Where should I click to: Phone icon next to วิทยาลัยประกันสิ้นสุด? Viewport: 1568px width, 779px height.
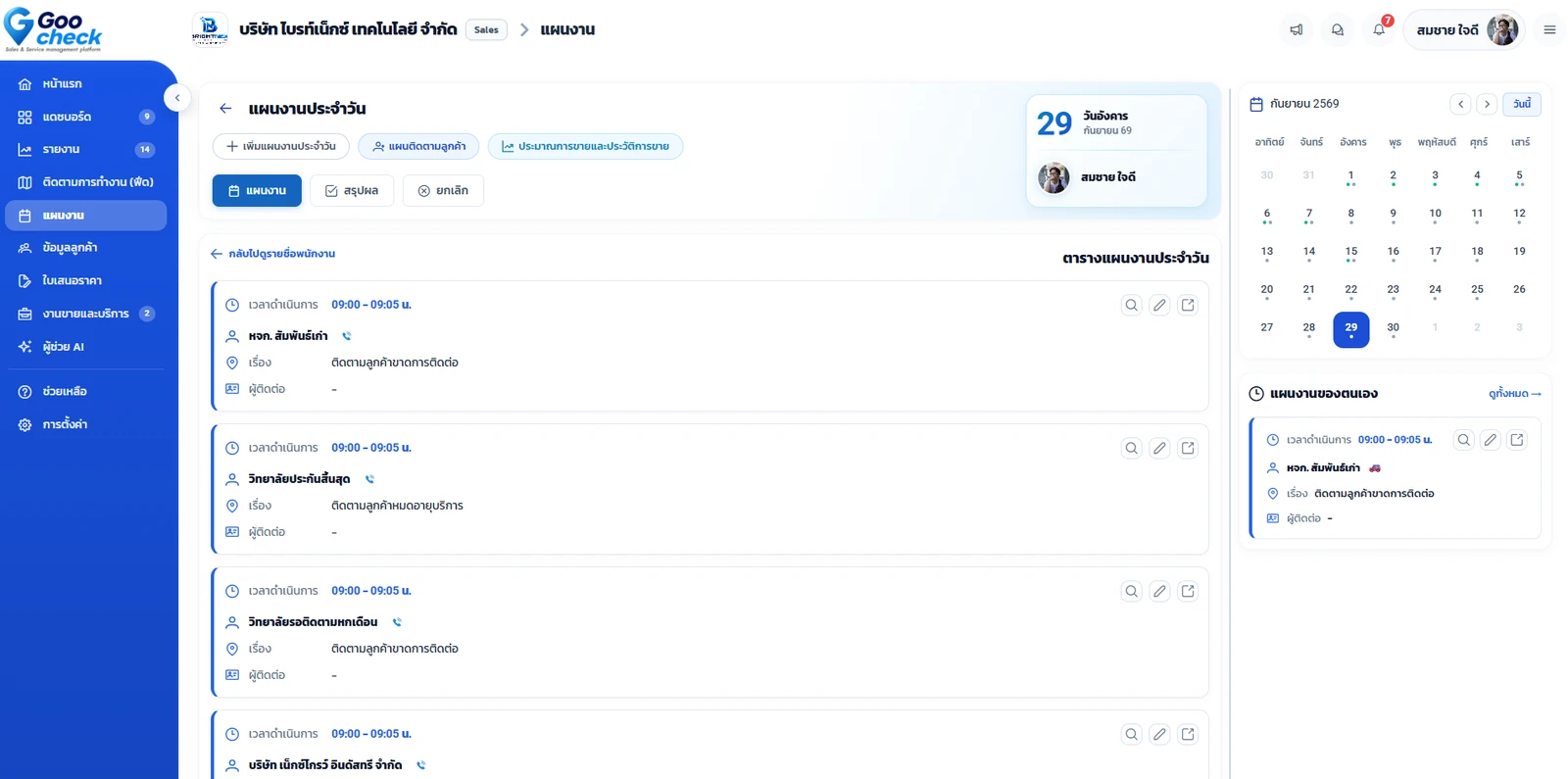[x=369, y=479]
